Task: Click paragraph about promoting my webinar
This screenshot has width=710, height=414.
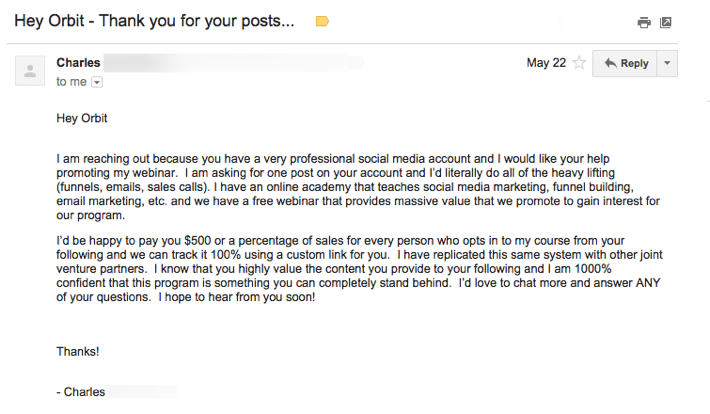Action: tap(358, 187)
